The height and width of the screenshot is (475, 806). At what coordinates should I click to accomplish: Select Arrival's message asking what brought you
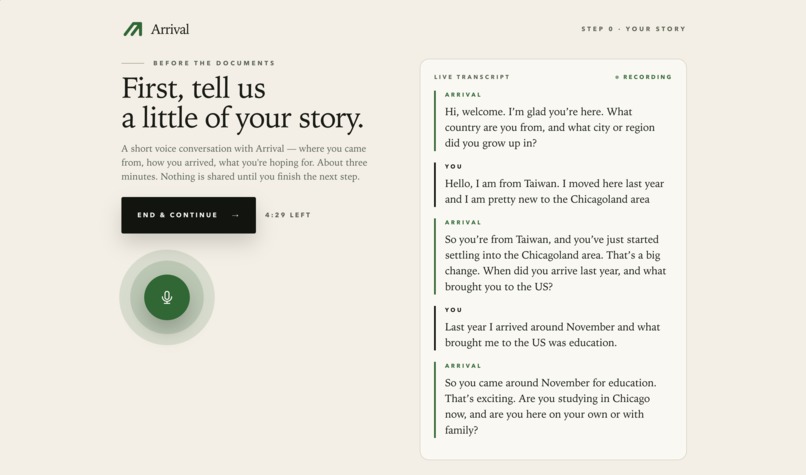tap(555, 263)
